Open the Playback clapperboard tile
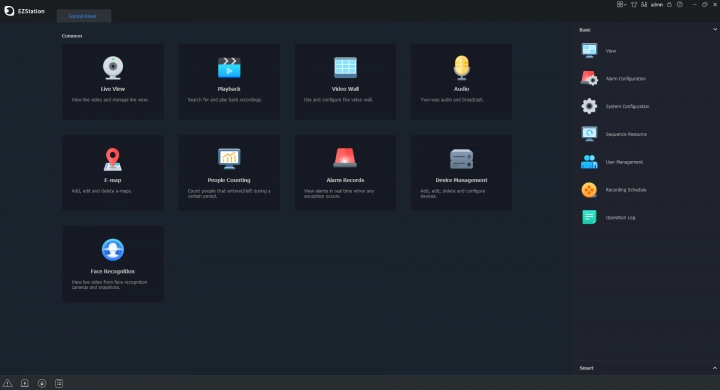 point(229,81)
